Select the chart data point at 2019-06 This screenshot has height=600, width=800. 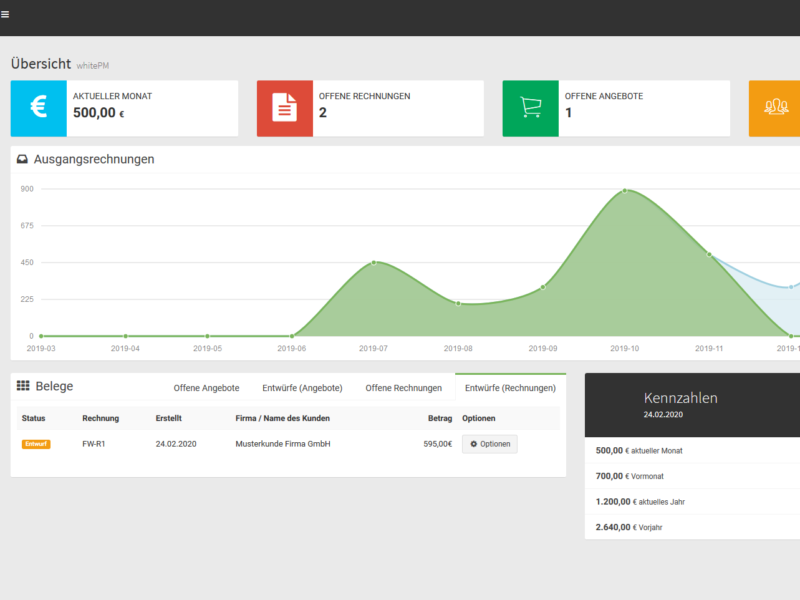point(292,336)
